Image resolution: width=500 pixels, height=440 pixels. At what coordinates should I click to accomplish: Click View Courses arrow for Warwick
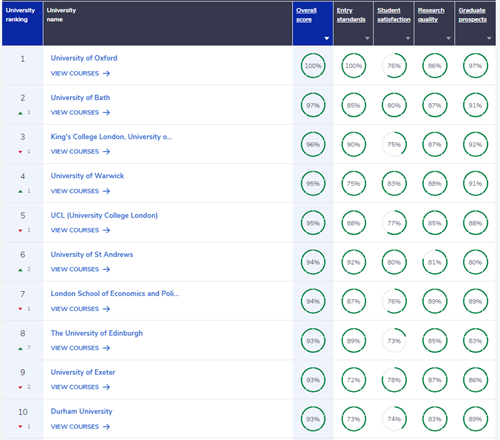106,191
